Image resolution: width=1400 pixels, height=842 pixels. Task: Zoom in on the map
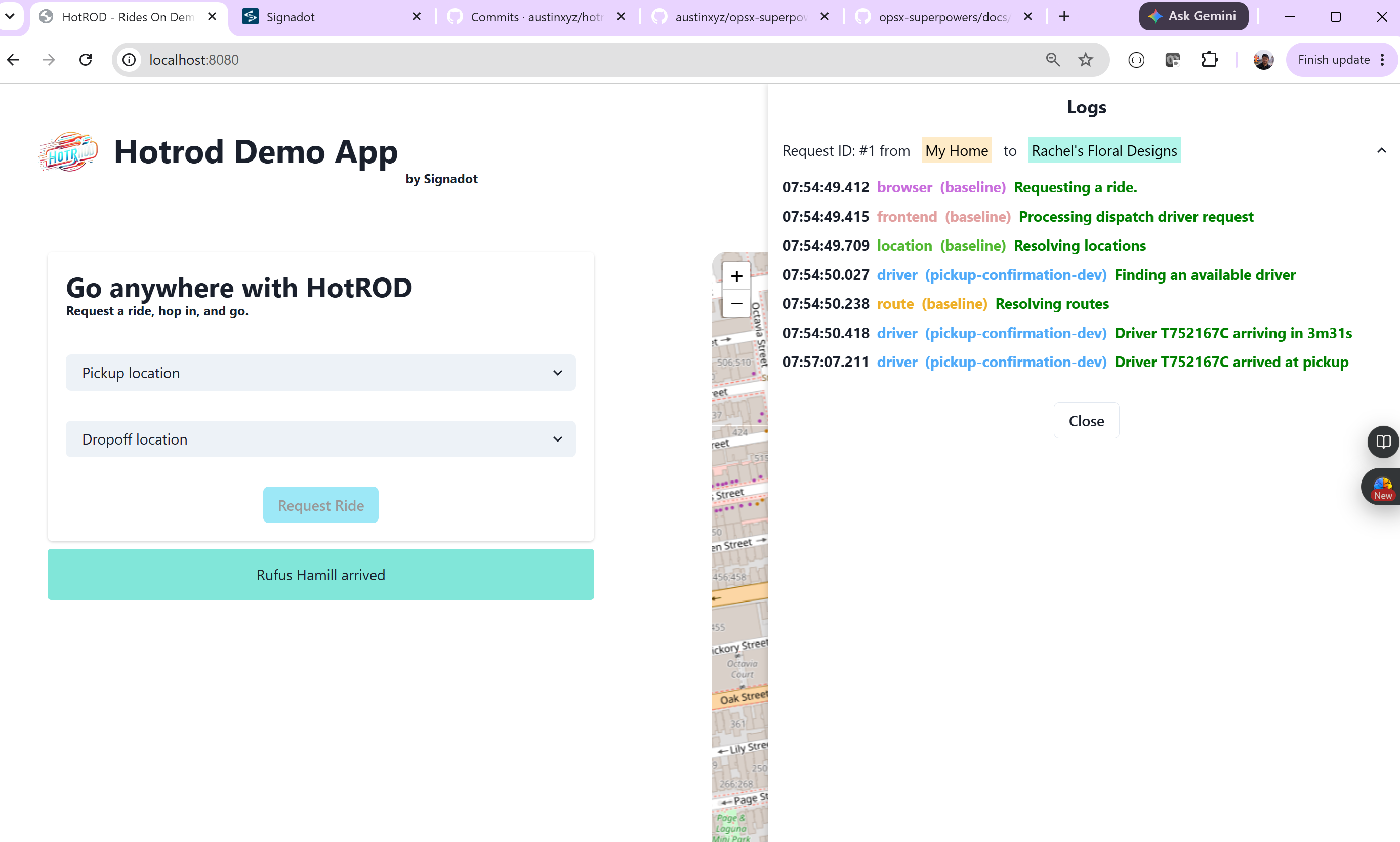pyautogui.click(x=736, y=276)
